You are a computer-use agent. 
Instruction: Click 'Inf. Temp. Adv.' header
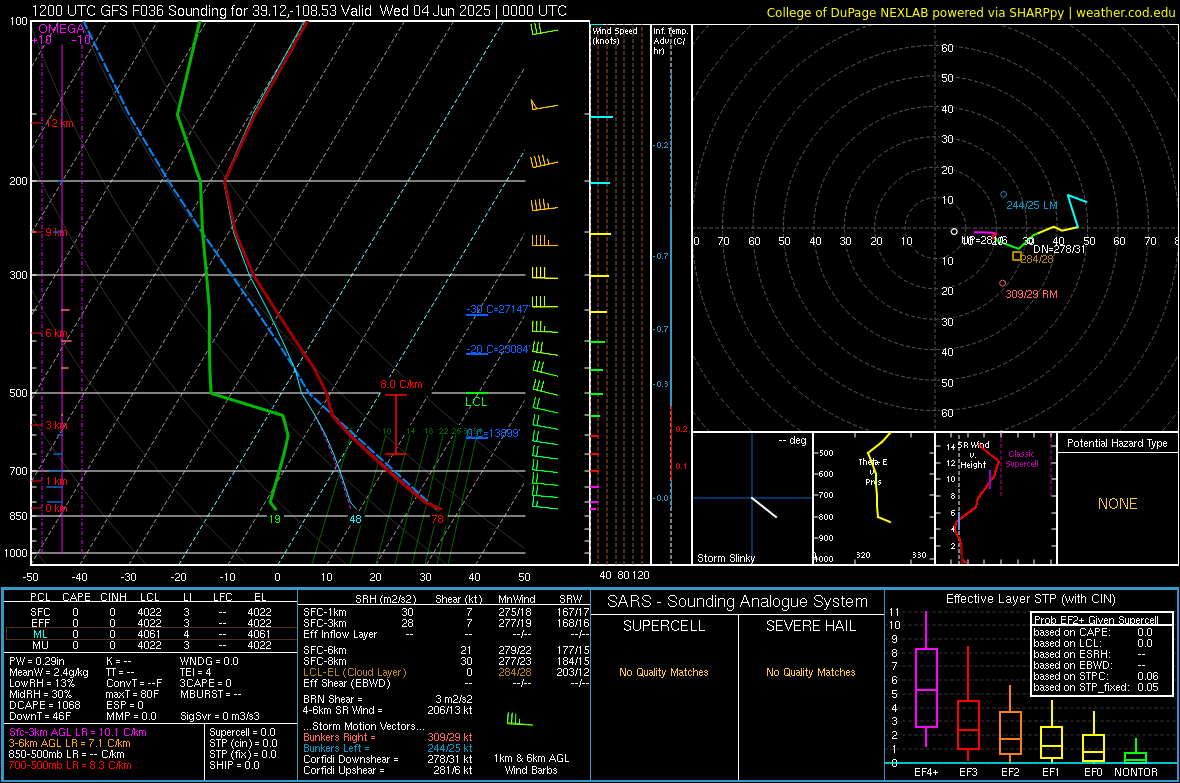point(670,41)
